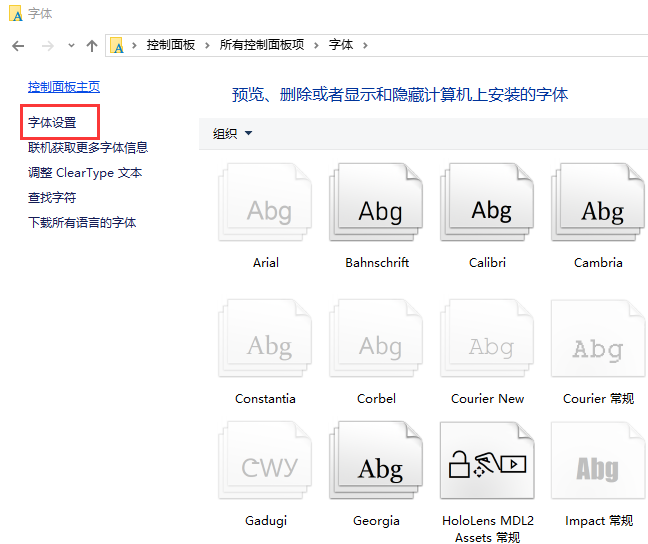The height and width of the screenshot is (544, 648).
Task: Select the Constantia font icon
Action: tap(265, 338)
